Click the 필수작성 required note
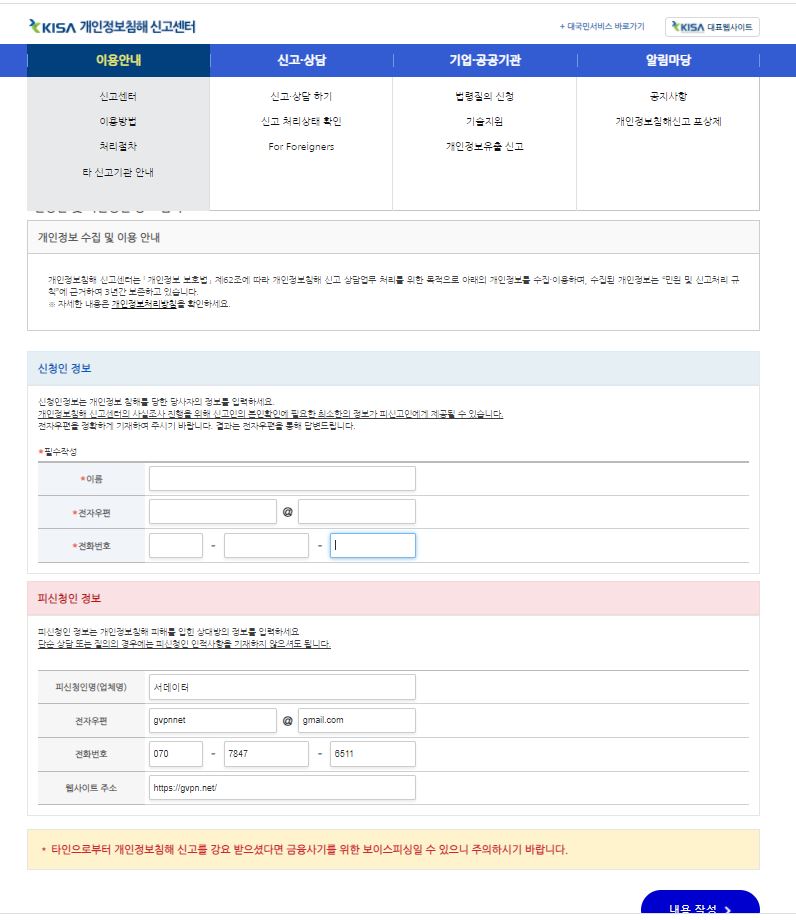 click(58, 451)
